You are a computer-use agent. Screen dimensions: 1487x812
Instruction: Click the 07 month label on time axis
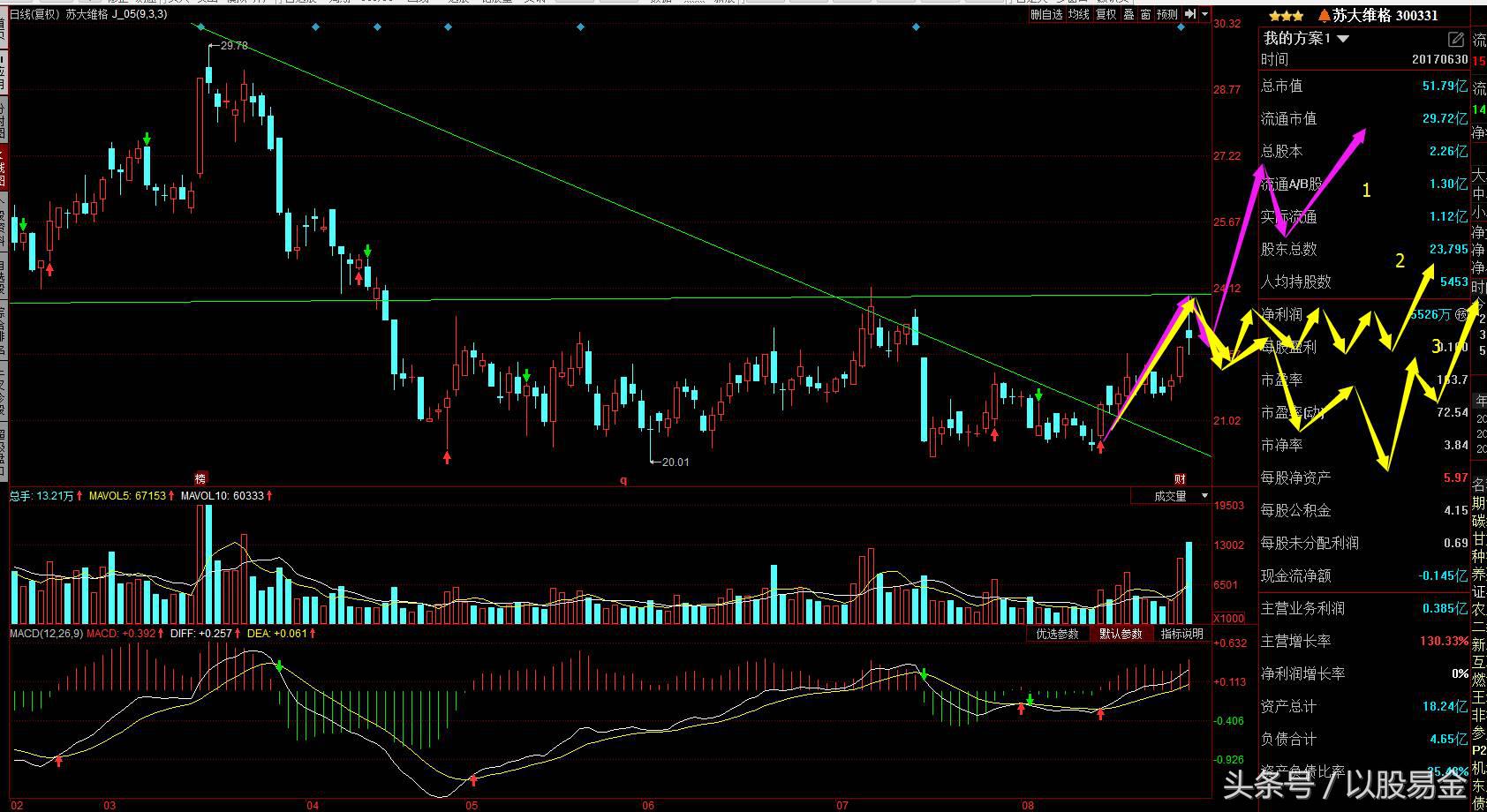click(842, 805)
